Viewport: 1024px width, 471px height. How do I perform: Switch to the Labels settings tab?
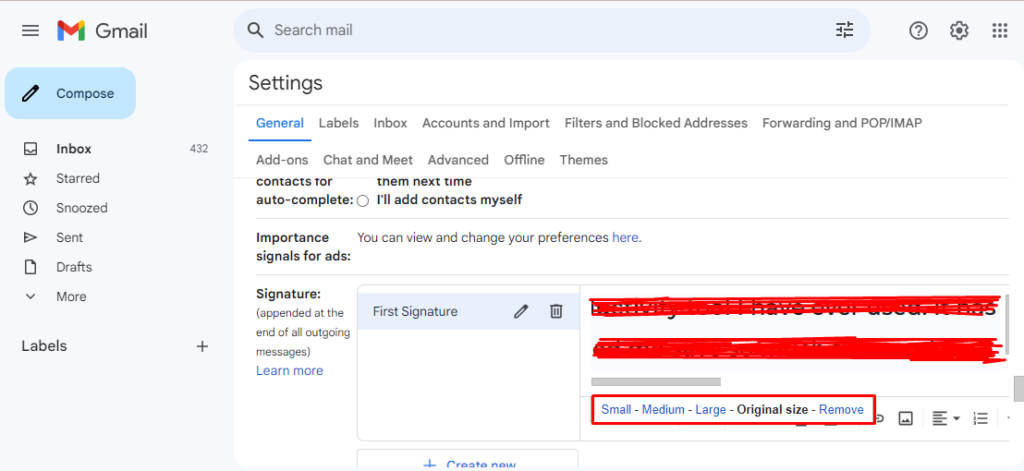point(338,123)
